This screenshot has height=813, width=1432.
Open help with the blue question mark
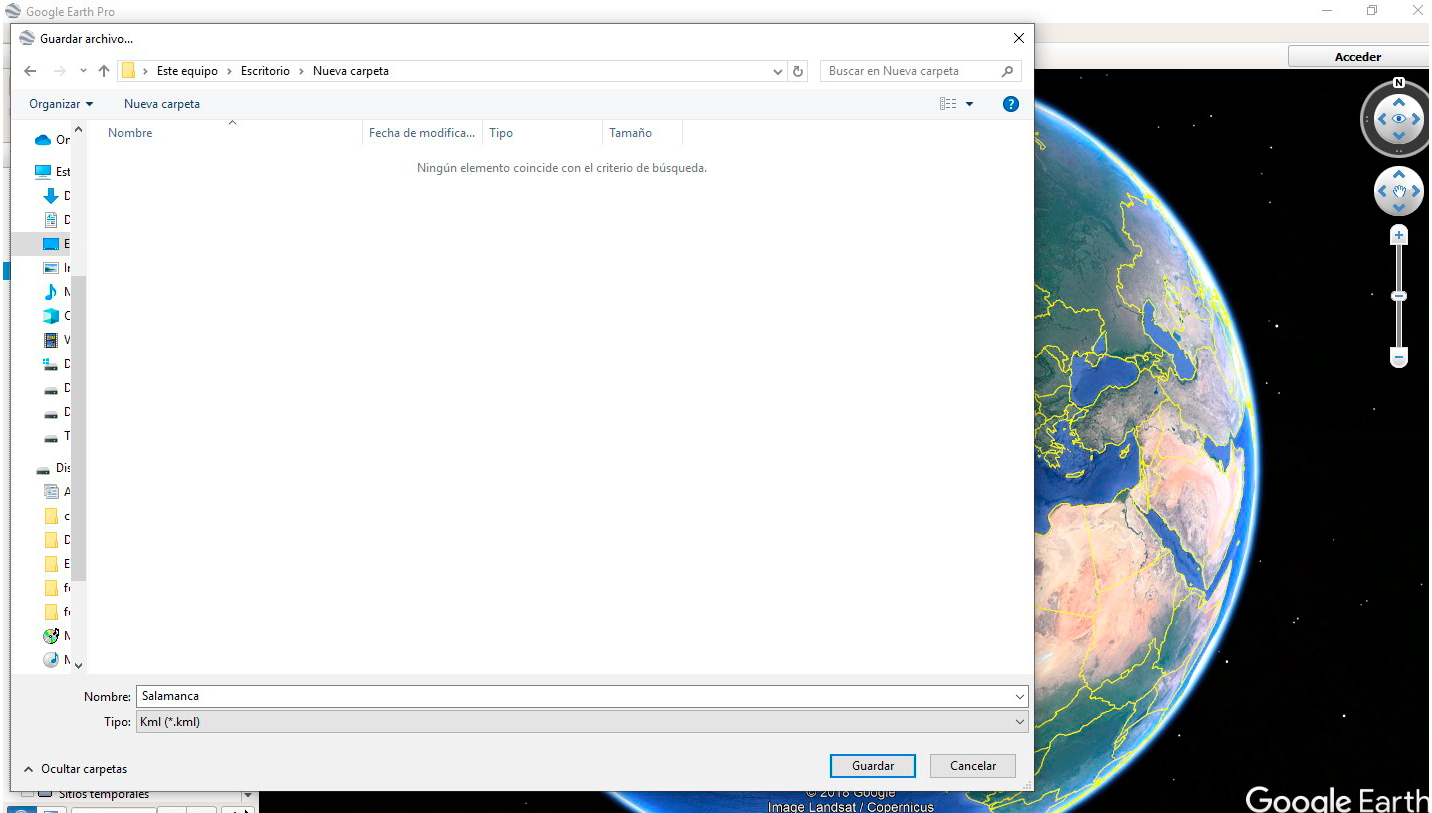(1010, 104)
